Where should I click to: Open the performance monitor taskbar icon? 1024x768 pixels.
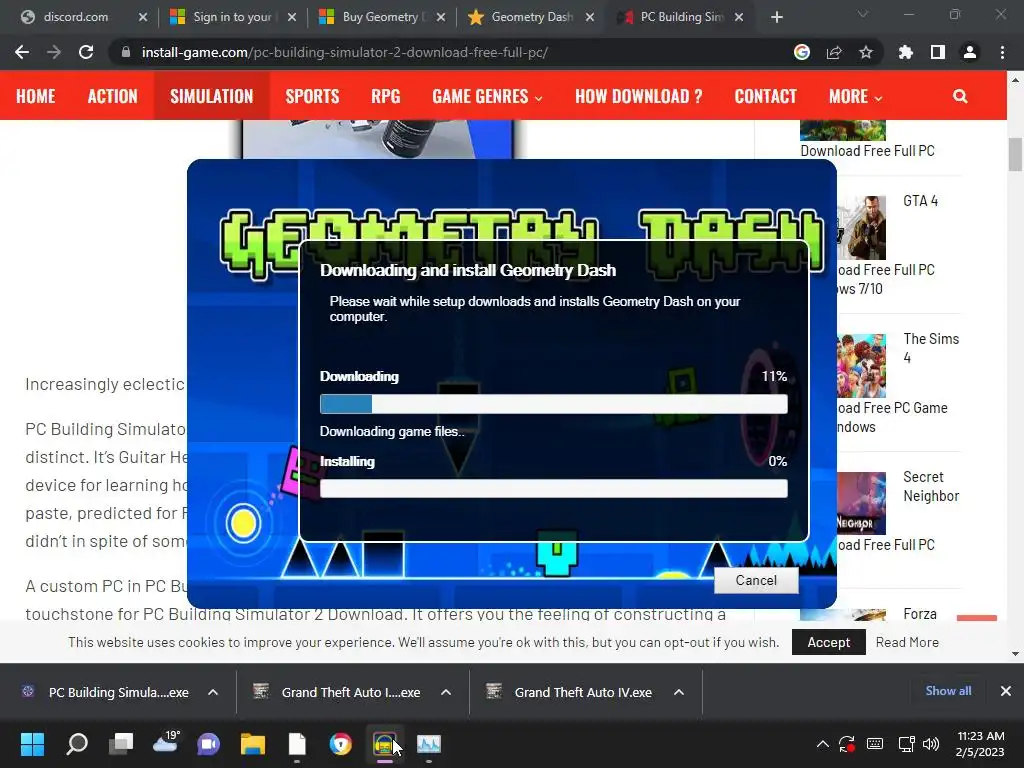pyautogui.click(x=428, y=744)
